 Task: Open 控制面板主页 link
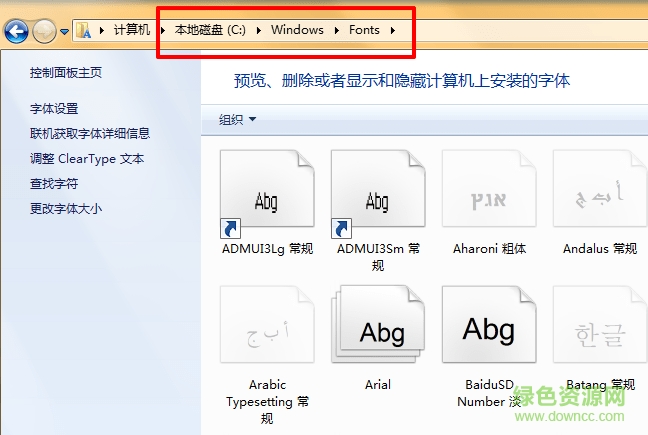(66, 73)
